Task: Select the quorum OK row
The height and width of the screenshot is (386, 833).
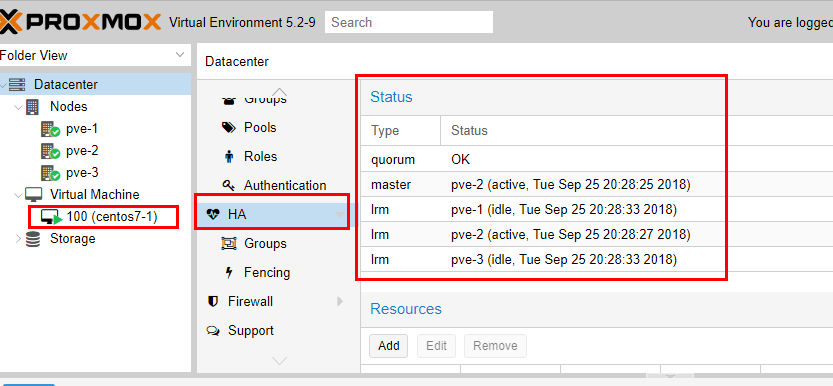Action: point(597,159)
